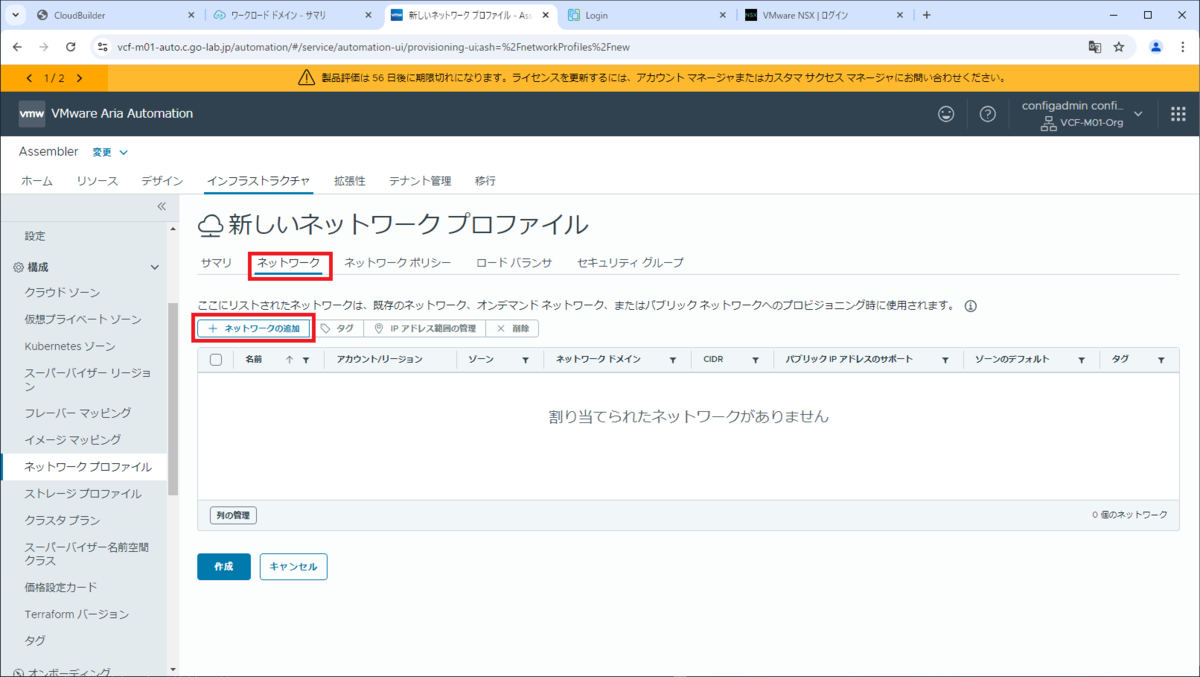Viewport: 1200px width, 677px height.
Task: Collapse the 構成 section in sidebar
Action: point(154,268)
